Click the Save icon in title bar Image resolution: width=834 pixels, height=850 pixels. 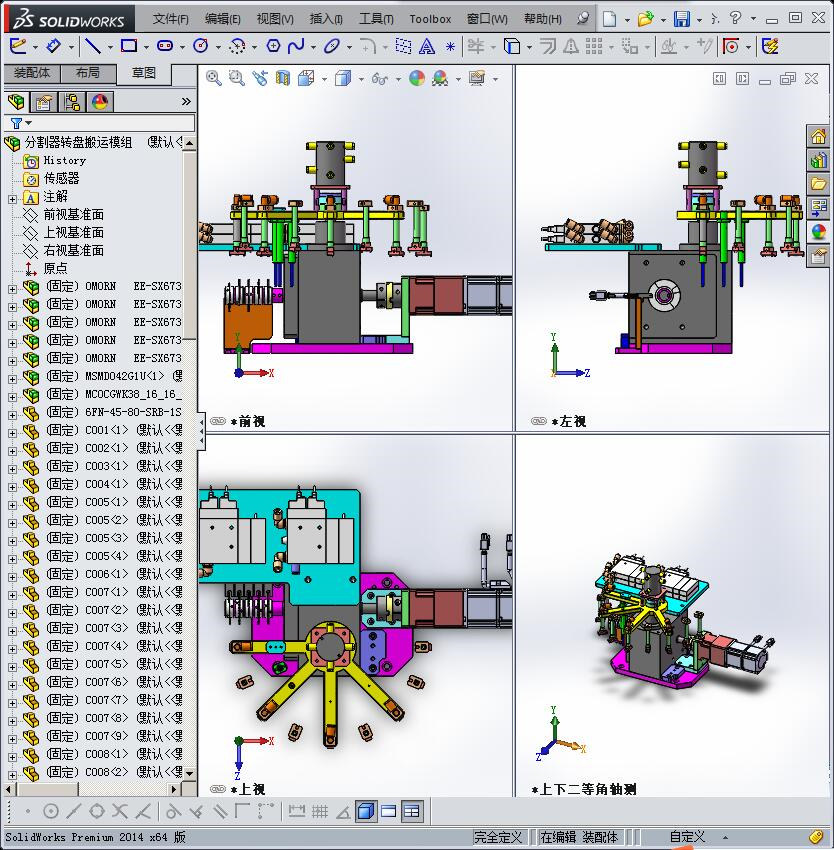tap(682, 19)
